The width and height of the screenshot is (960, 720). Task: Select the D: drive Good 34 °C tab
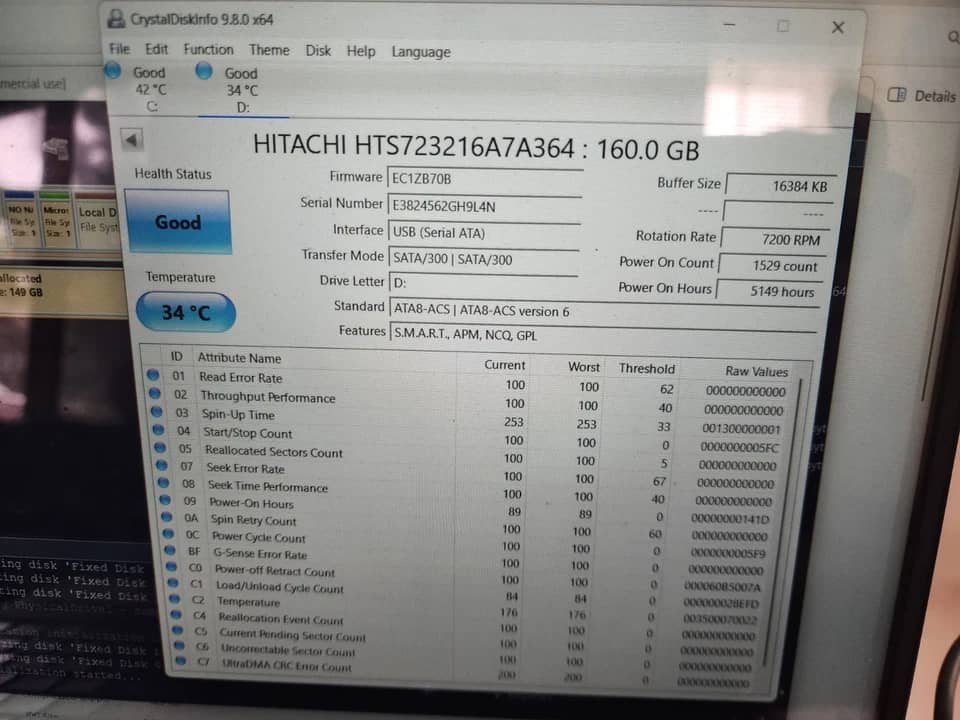(233, 89)
